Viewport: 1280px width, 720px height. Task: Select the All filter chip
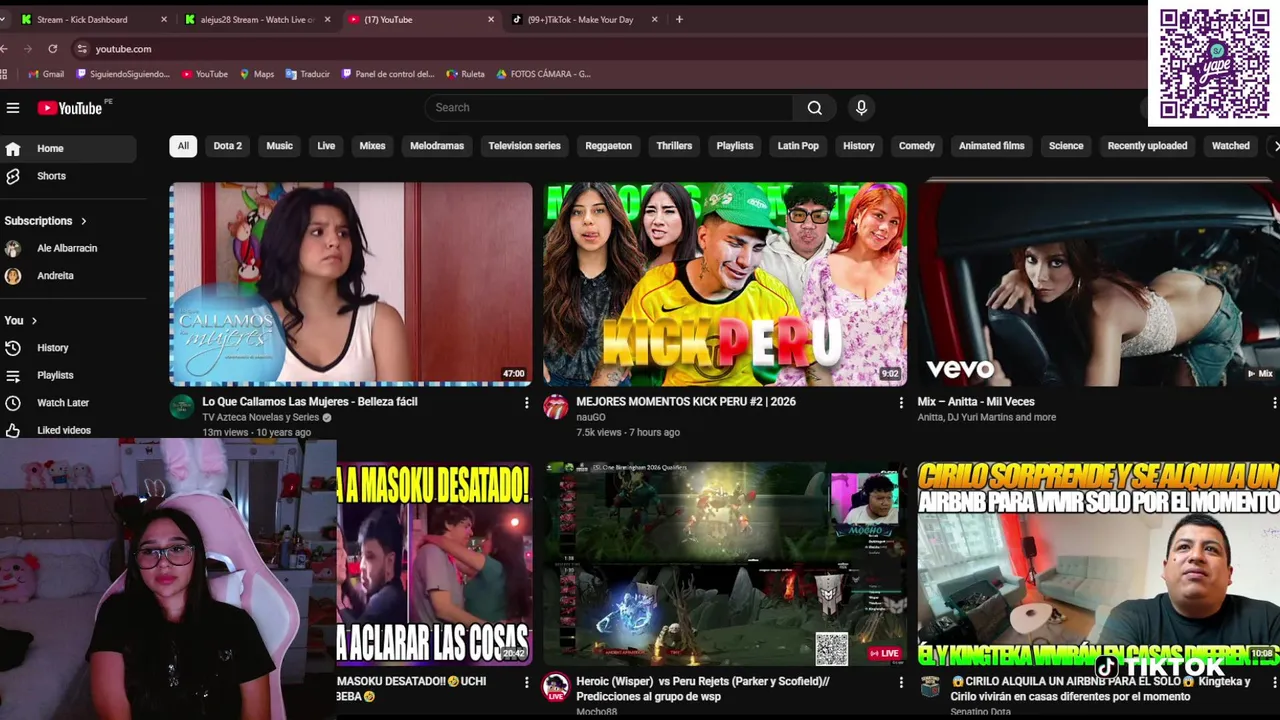[x=183, y=146]
